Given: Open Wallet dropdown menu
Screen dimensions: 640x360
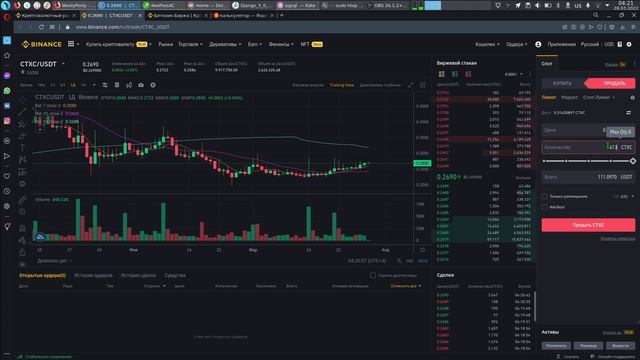Looking at the screenshot, I should 487,44.
